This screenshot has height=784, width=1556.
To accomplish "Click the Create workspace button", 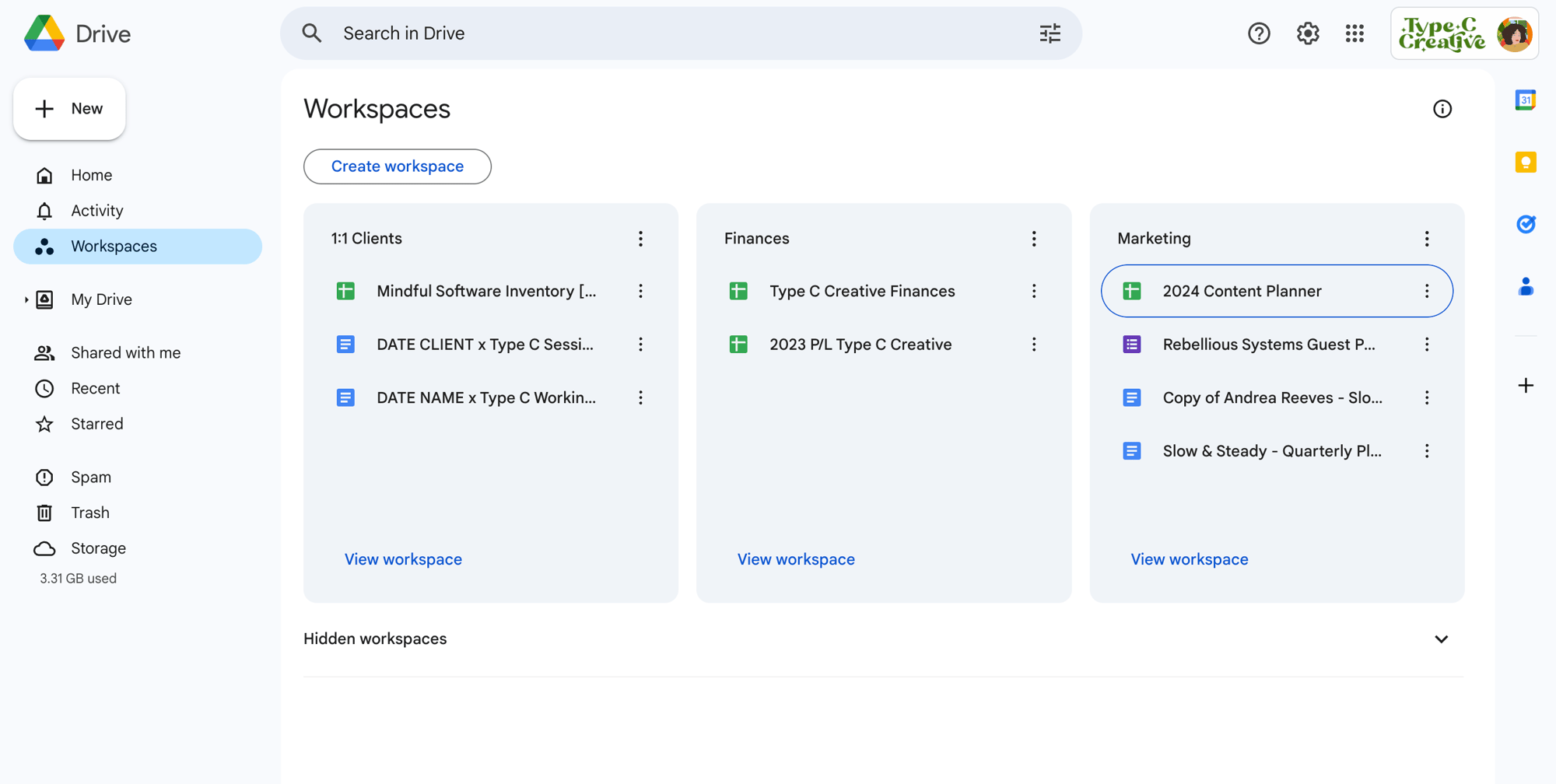I will pyautogui.click(x=397, y=166).
